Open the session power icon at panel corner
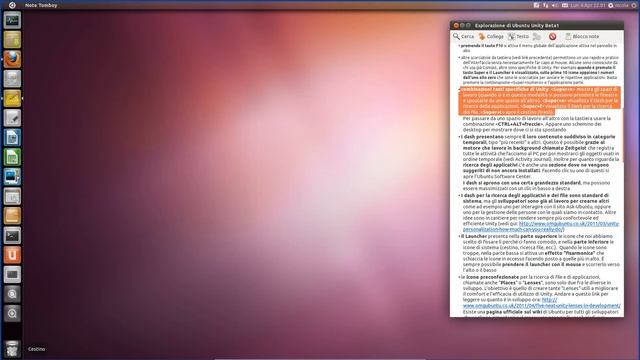Image resolution: width=640 pixels, height=360 pixels. pyautogui.click(x=634, y=5)
